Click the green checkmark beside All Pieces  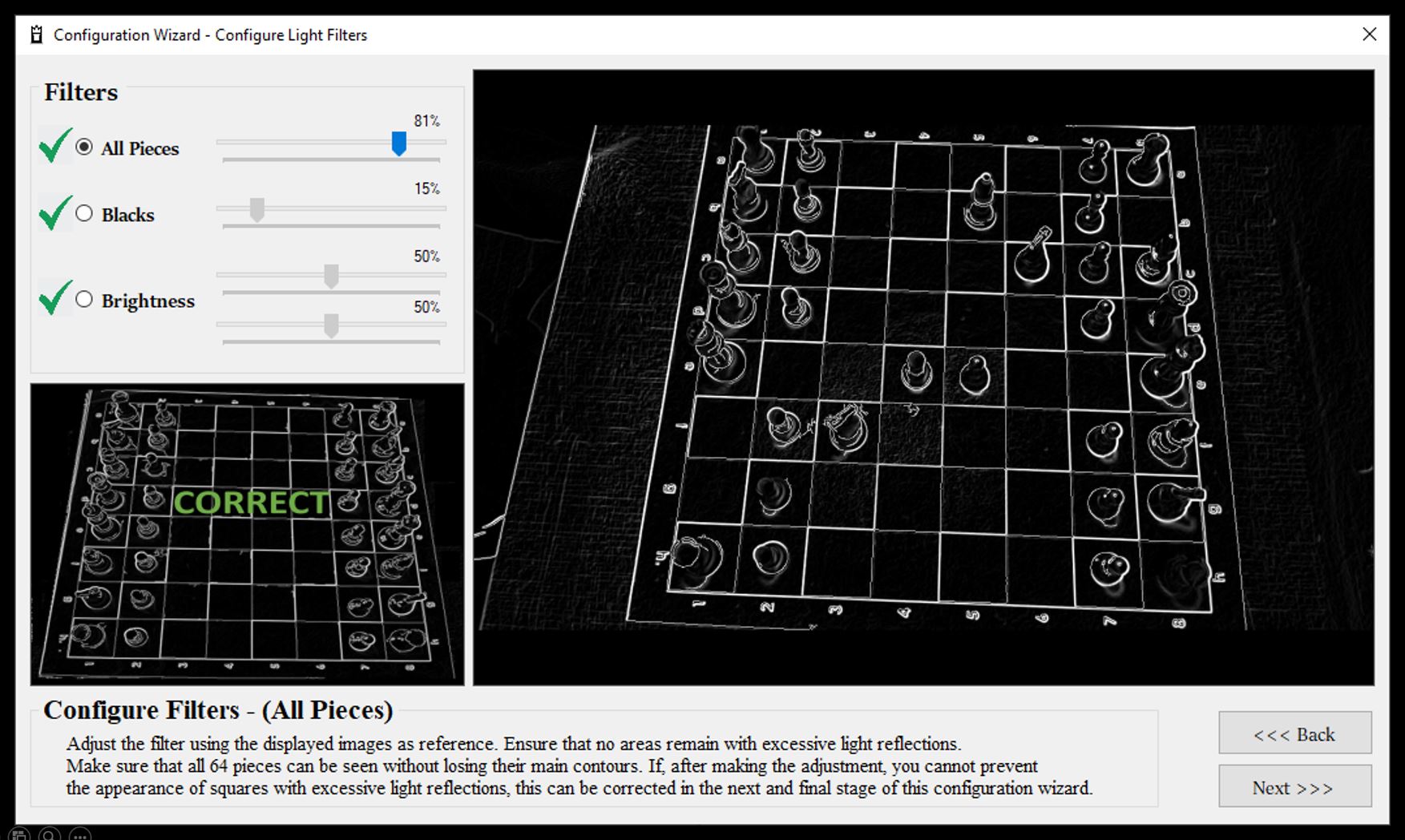click(x=55, y=146)
